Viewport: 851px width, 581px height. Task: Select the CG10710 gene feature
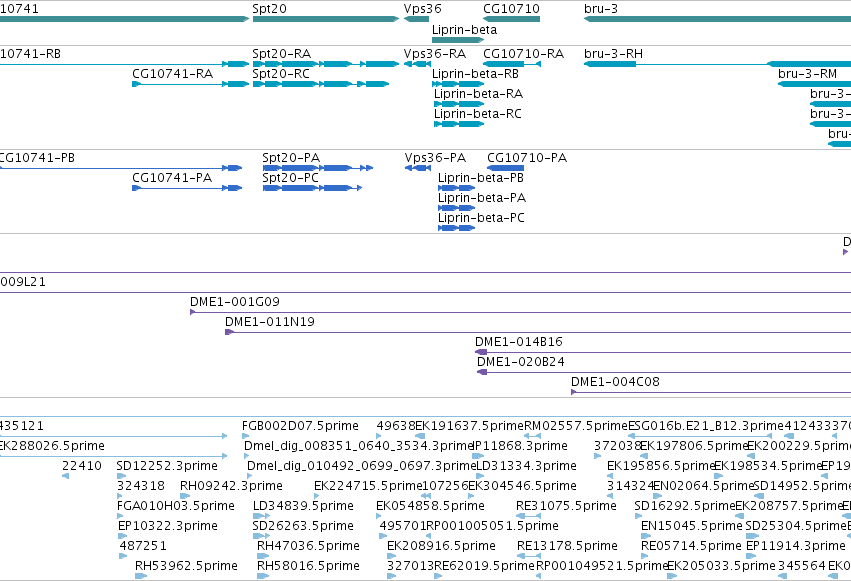pos(511,19)
